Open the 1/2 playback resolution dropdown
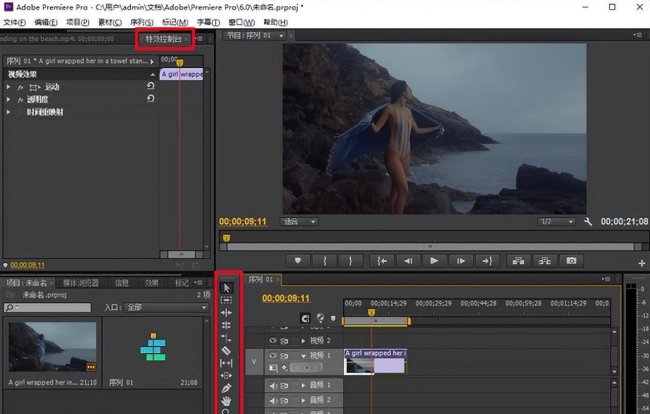Screen dimensions: 650x414 click(556, 222)
